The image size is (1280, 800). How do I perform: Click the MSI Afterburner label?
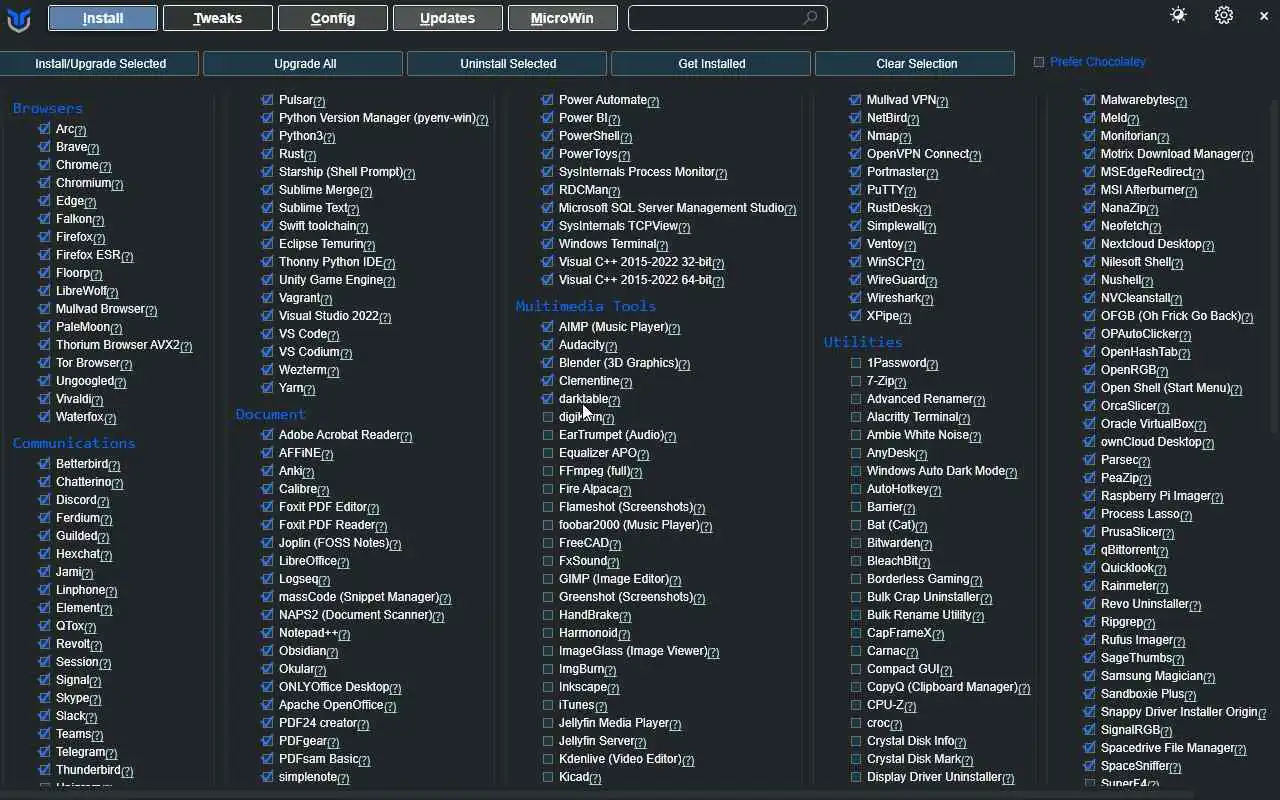(x=1143, y=190)
